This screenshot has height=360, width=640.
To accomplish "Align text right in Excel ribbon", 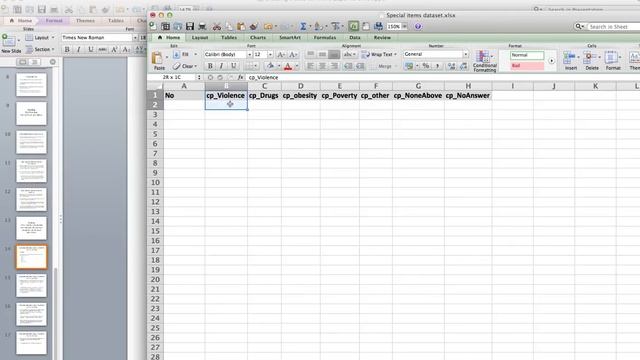I will (x=334, y=66).
